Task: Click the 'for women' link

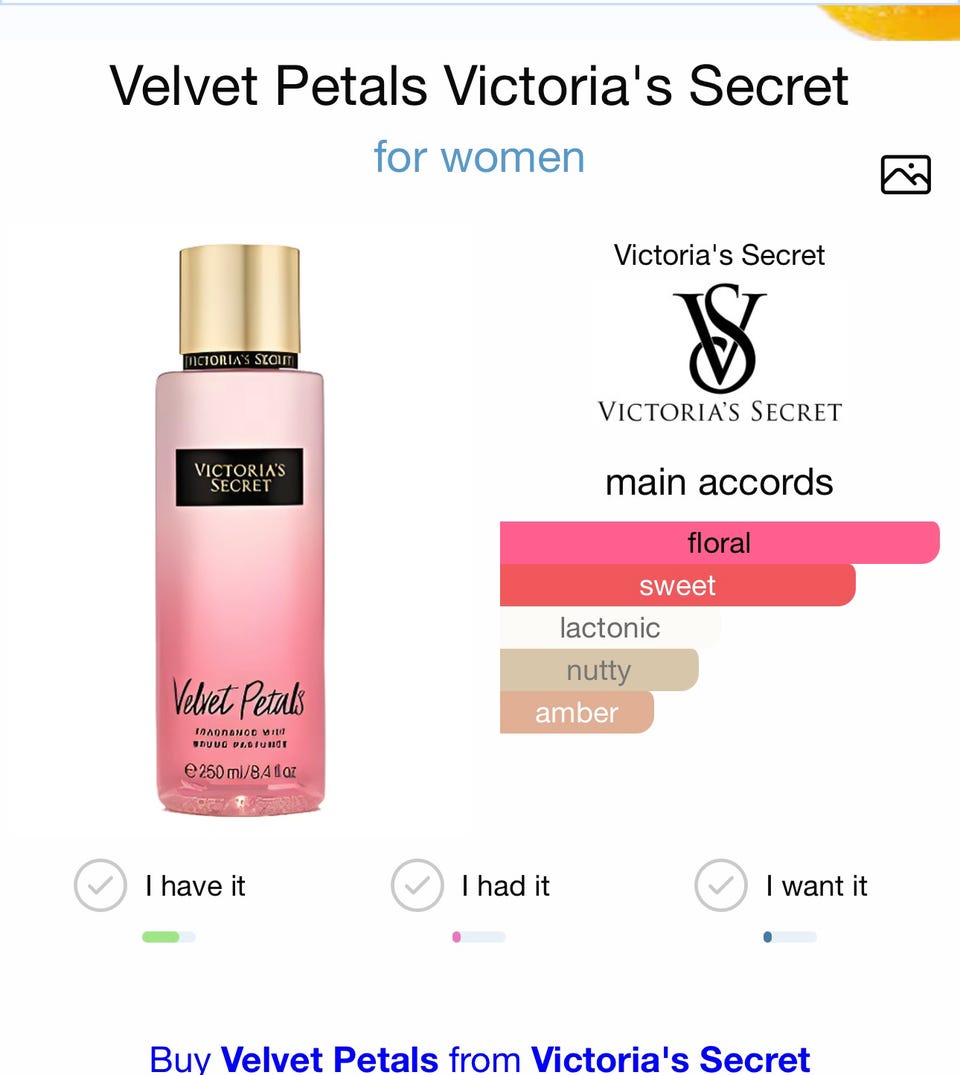Action: coord(479,157)
